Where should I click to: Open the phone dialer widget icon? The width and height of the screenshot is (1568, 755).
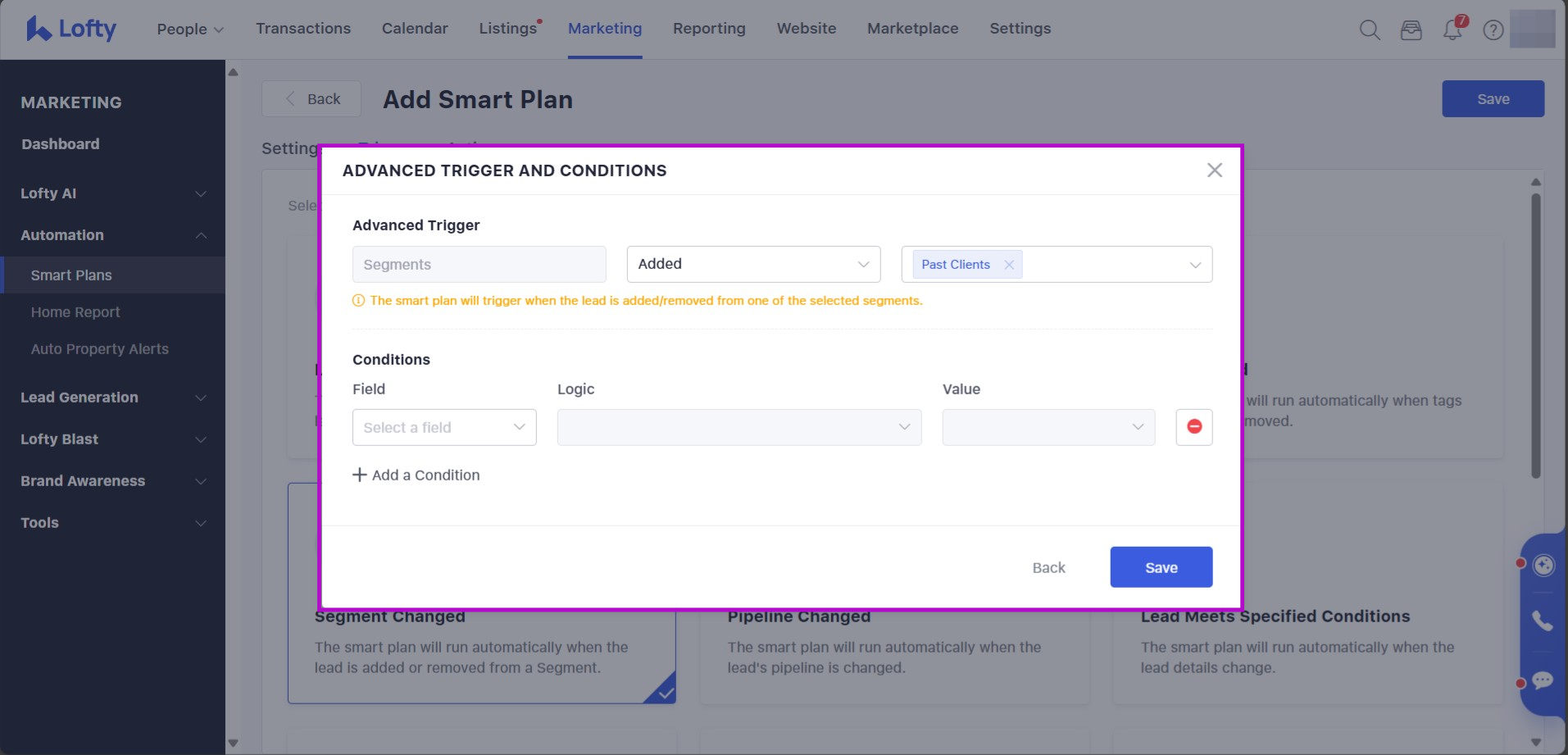(1543, 621)
